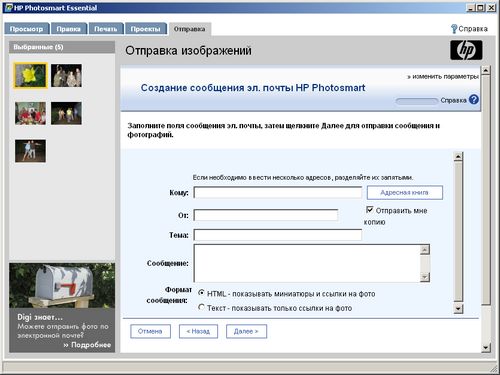
Task: Click inner form scrollbar down arrow
Action: [458, 309]
